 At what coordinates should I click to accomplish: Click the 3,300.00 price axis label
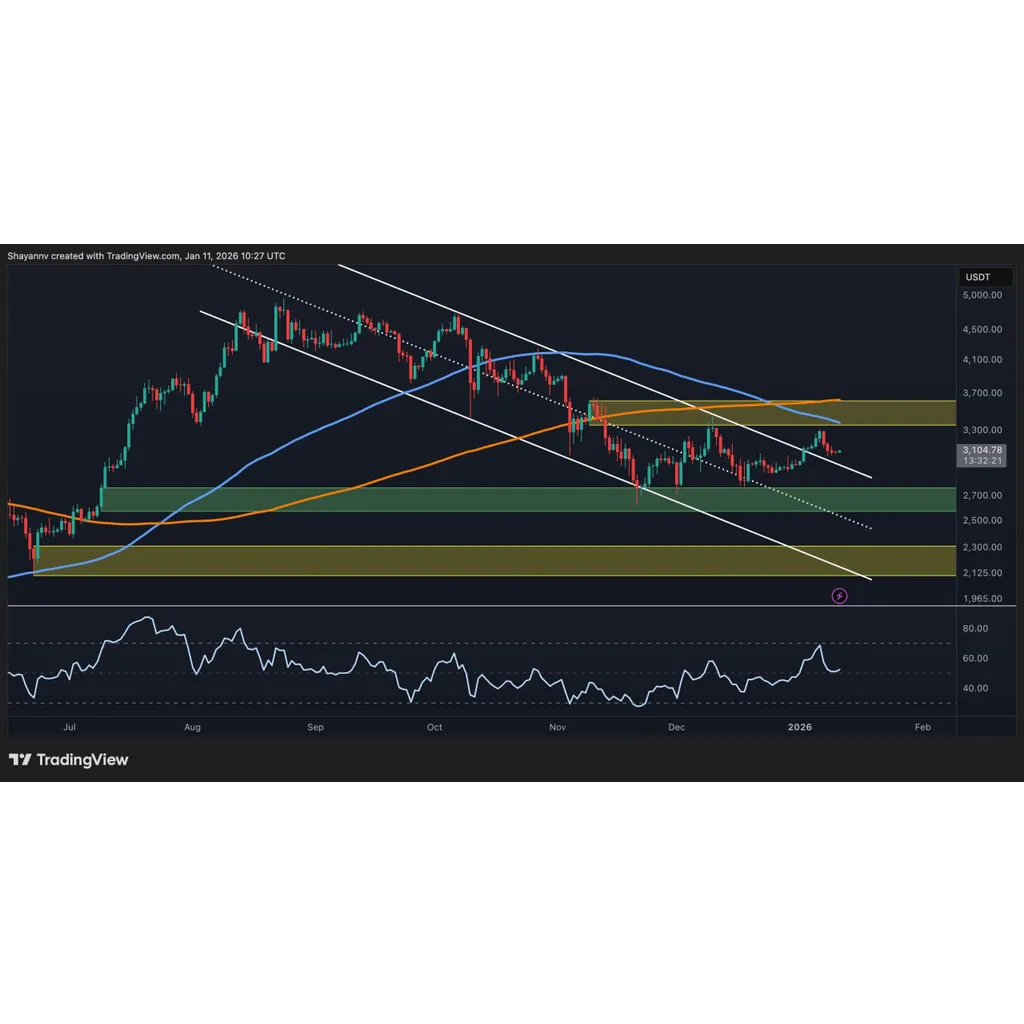point(982,430)
